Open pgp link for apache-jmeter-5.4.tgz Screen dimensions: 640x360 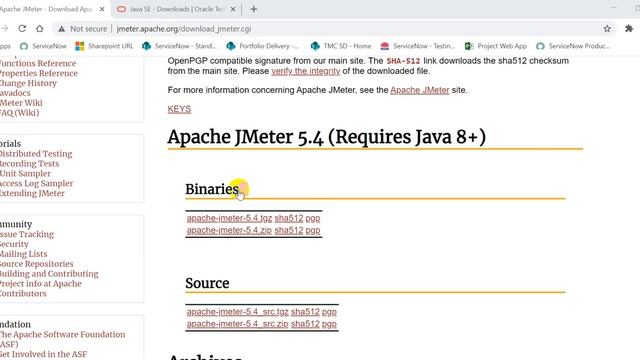point(313,218)
